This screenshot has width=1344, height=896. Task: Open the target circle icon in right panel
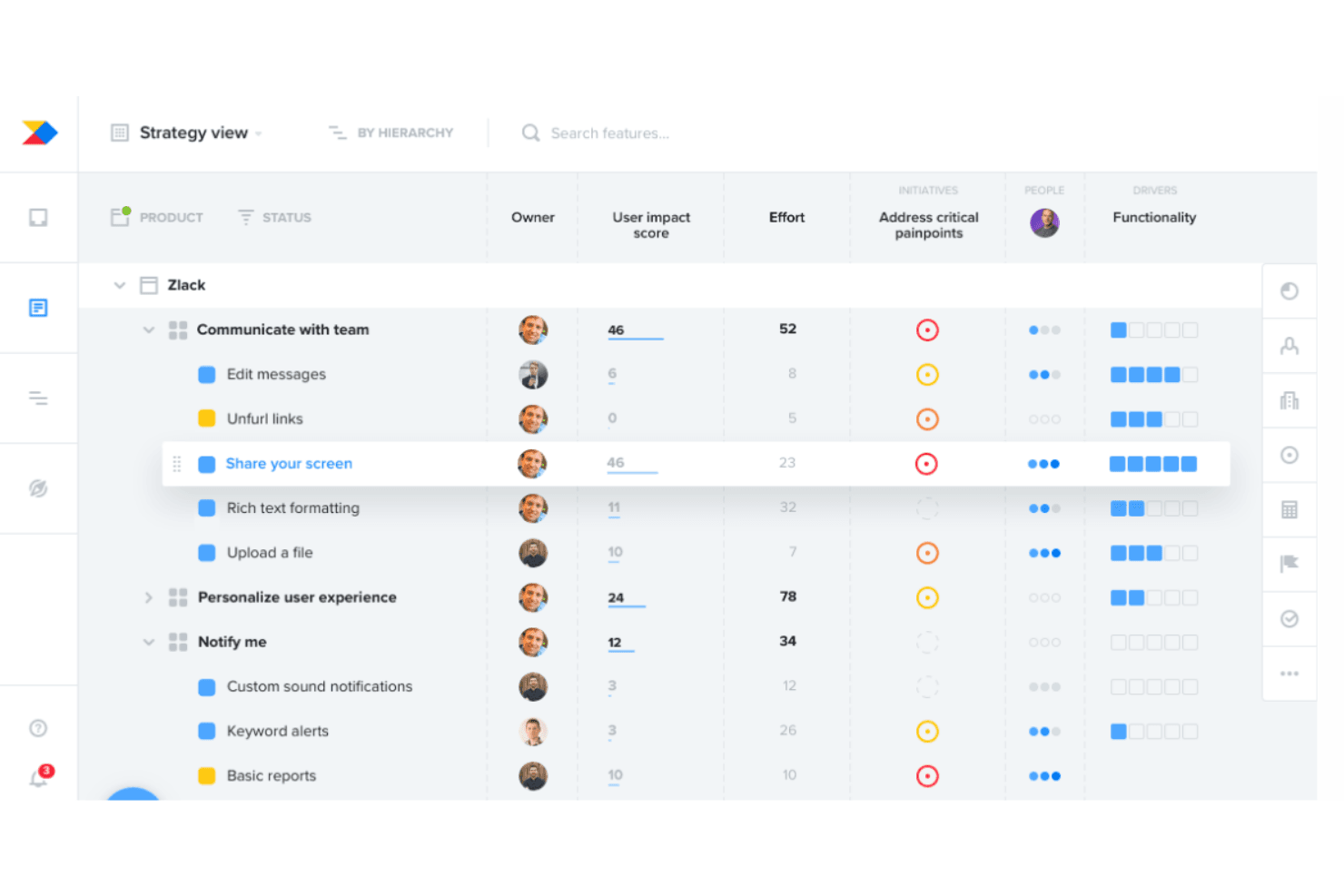tap(1290, 455)
